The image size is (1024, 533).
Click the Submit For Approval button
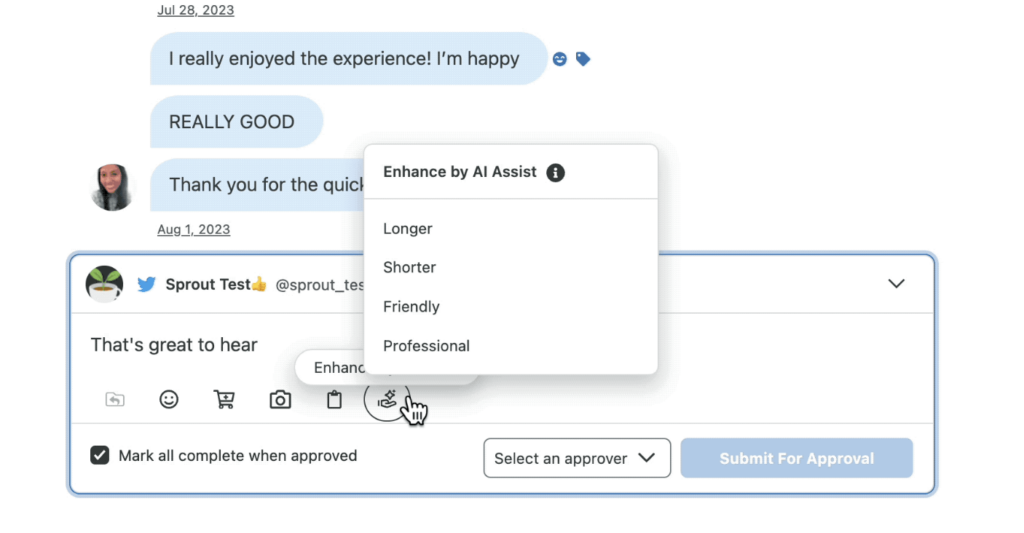pos(797,458)
